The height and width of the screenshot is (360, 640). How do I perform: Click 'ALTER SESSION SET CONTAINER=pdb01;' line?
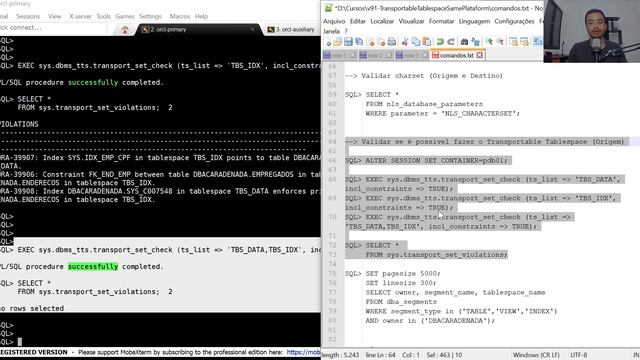click(x=436, y=160)
